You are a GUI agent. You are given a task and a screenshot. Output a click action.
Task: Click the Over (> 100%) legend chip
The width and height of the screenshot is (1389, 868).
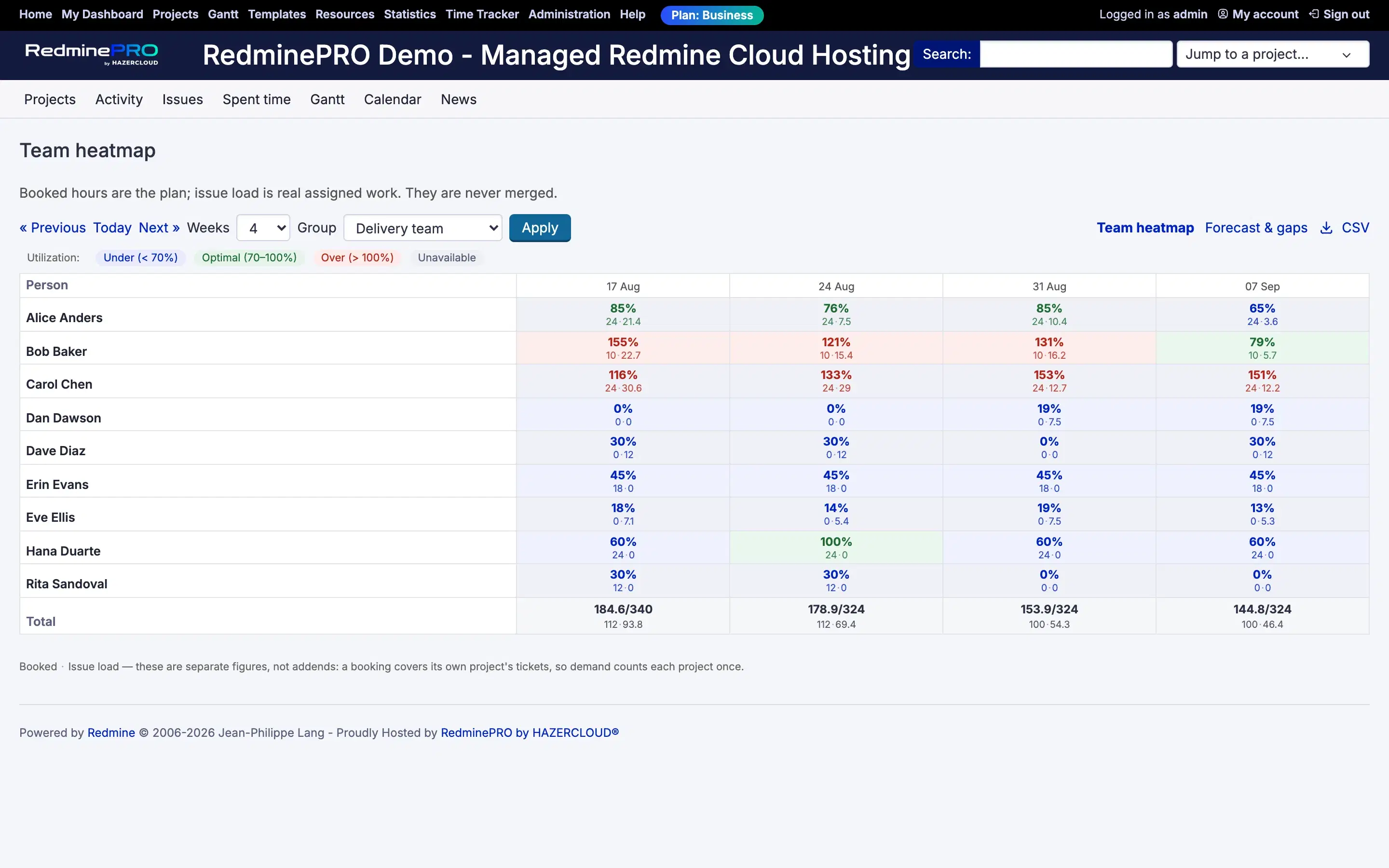point(357,258)
